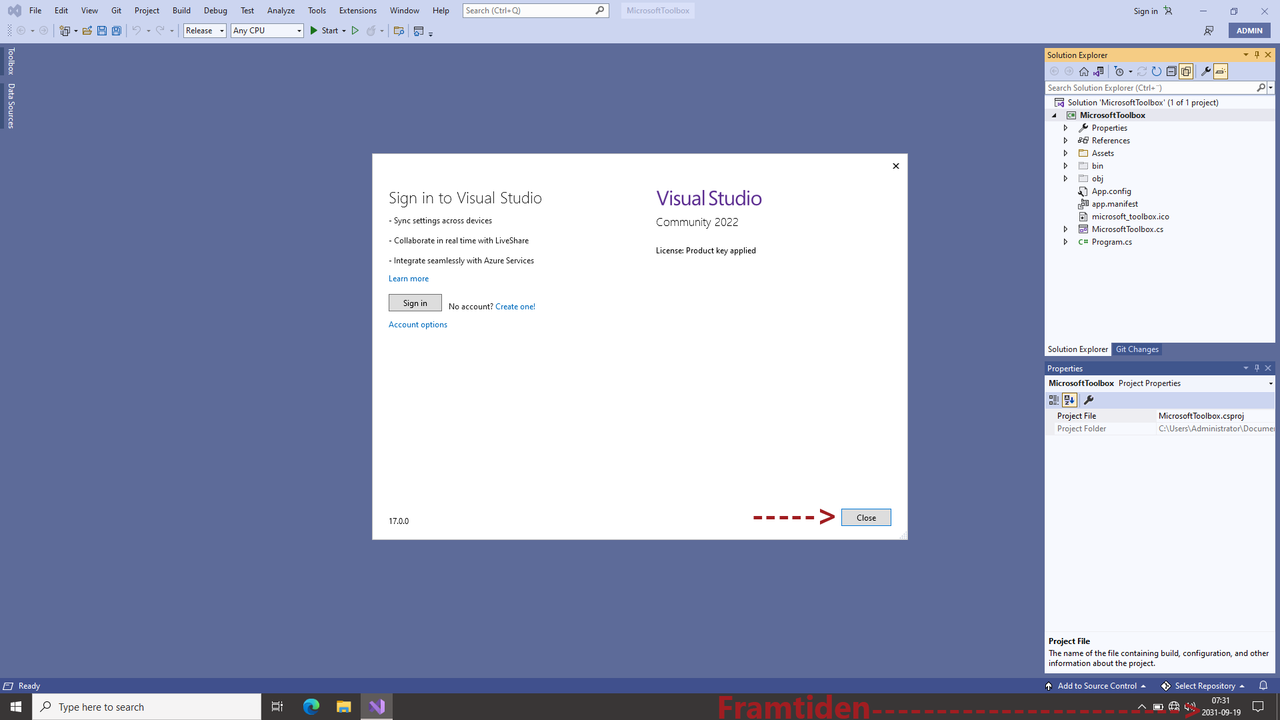
Task: Click the Sign in button in dialog
Action: [x=415, y=303]
